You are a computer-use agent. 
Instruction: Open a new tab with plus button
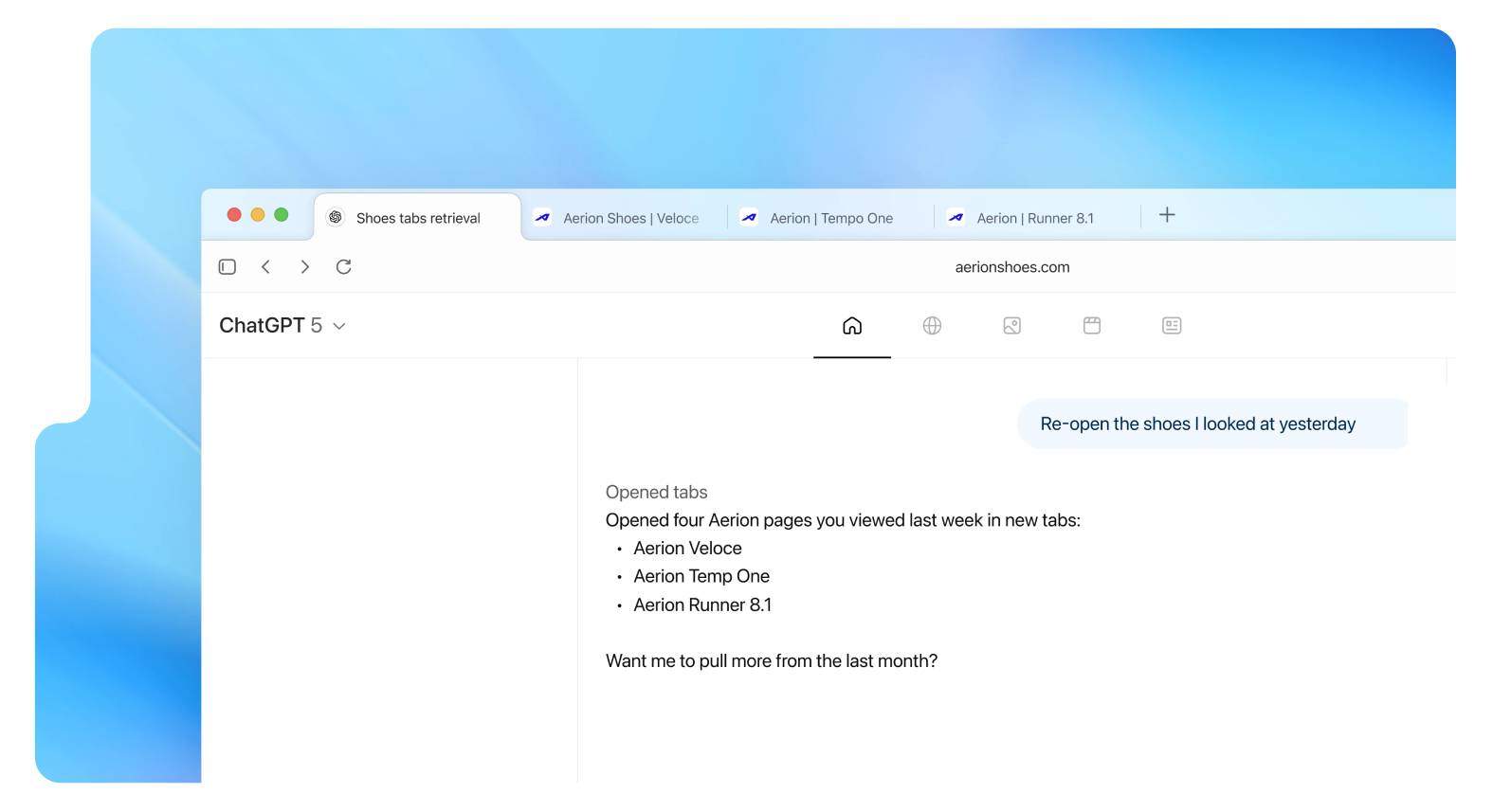point(1167,215)
